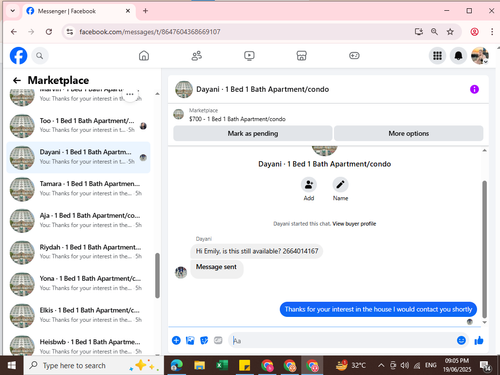The height and width of the screenshot is (375, 500).
Task: Close the Messenger | Facebook tab
Action: tap(128, 11)
